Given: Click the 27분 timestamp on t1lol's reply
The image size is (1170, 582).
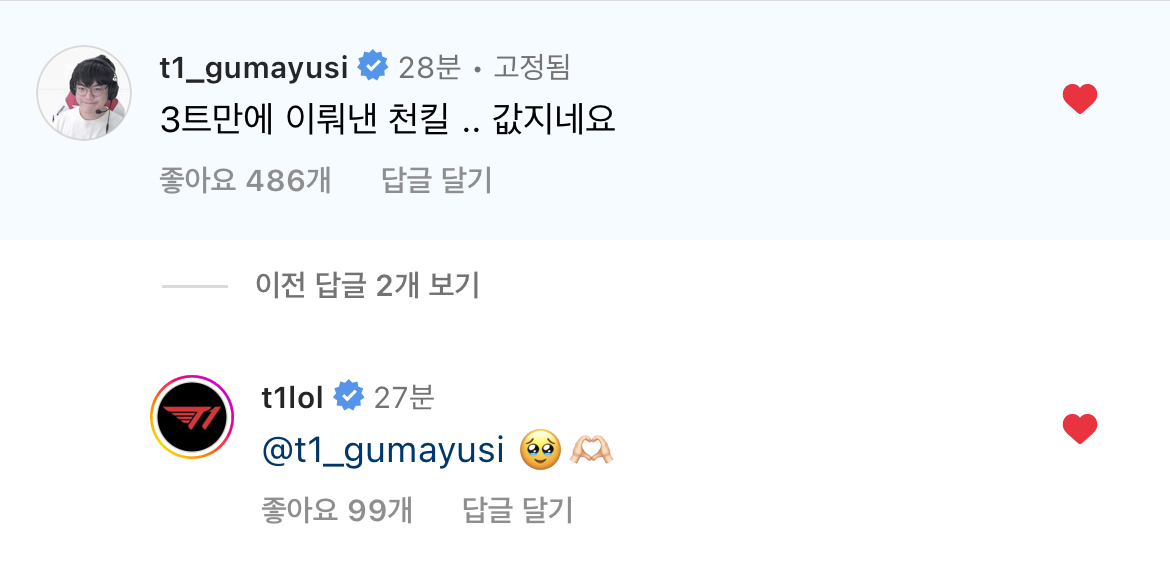Looking at the screenshot, I should (404, 397).
